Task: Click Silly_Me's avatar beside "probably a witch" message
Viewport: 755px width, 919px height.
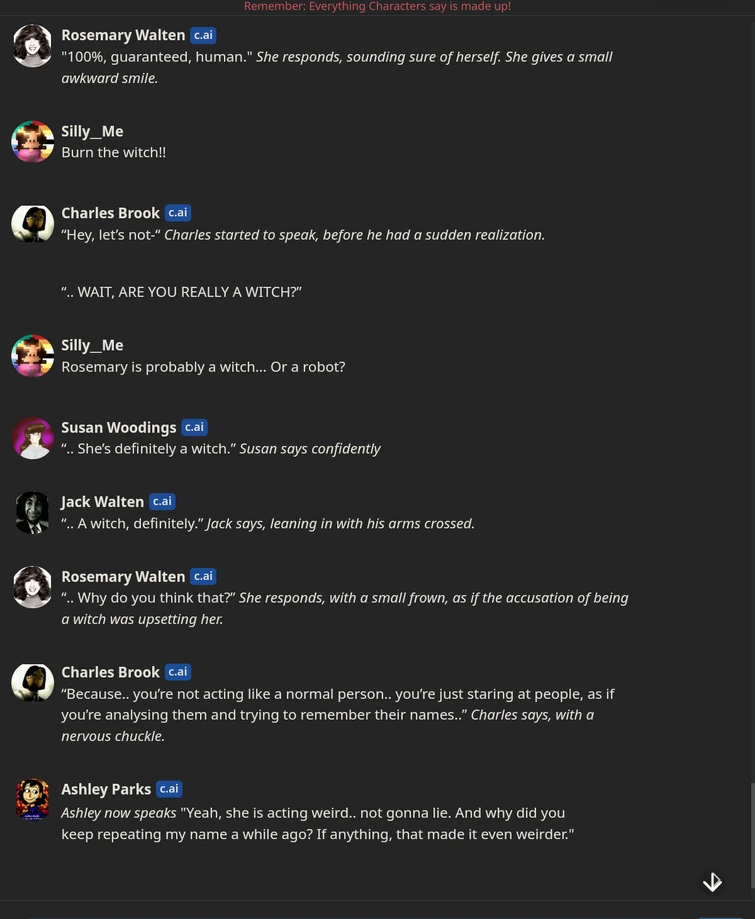Action: coord(32,356)
